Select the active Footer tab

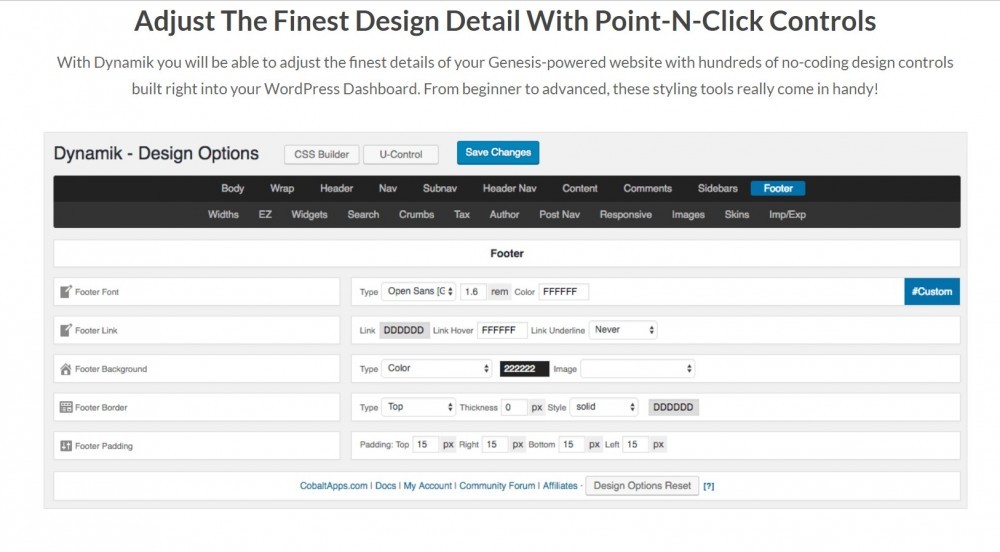coord(778,189)
